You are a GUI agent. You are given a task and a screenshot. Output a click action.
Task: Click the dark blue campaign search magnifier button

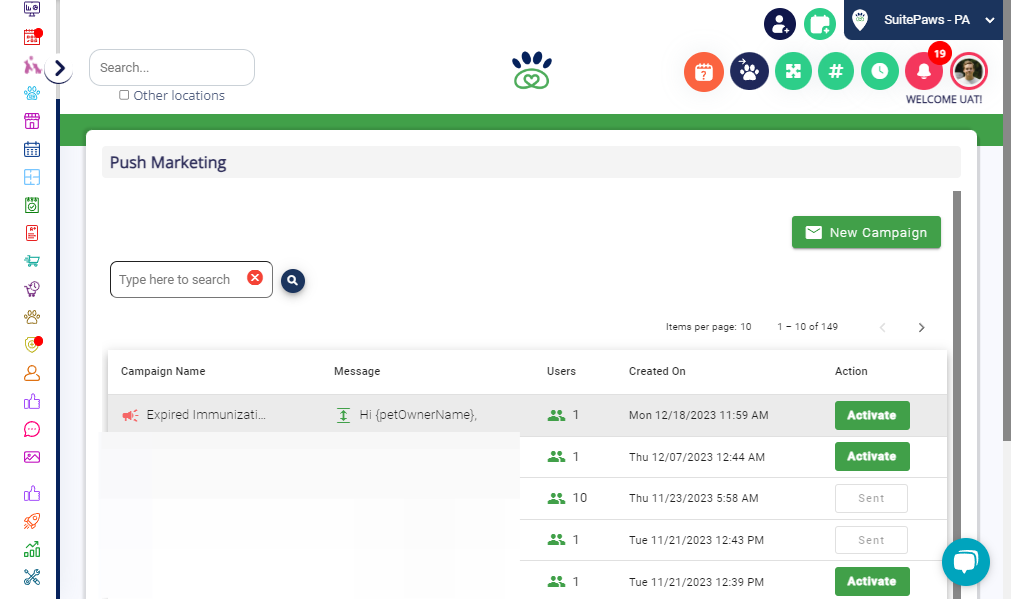[293, 280]
